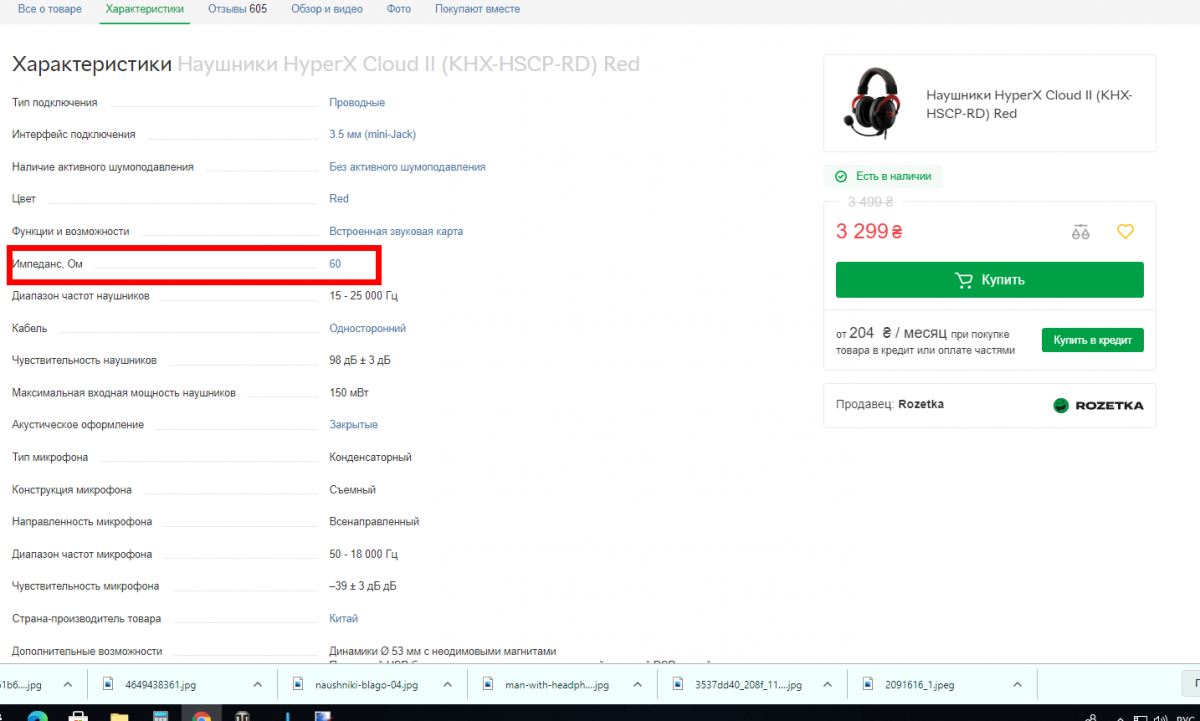Click the −39 ± 3 дБ дБ microphone sensitivity value
Image resolution: width=1200 pixels, height=721 pixels.
362,586
